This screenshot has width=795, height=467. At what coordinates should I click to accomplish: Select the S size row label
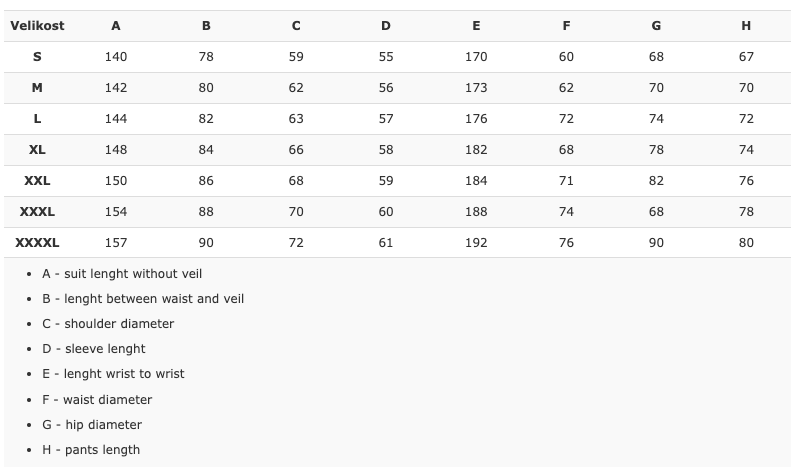[37, 57]
